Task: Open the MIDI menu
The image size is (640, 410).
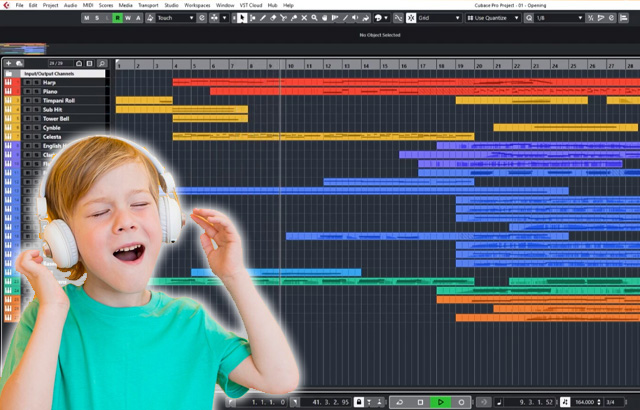Action: pyautogui.click(x=88, y=5)
